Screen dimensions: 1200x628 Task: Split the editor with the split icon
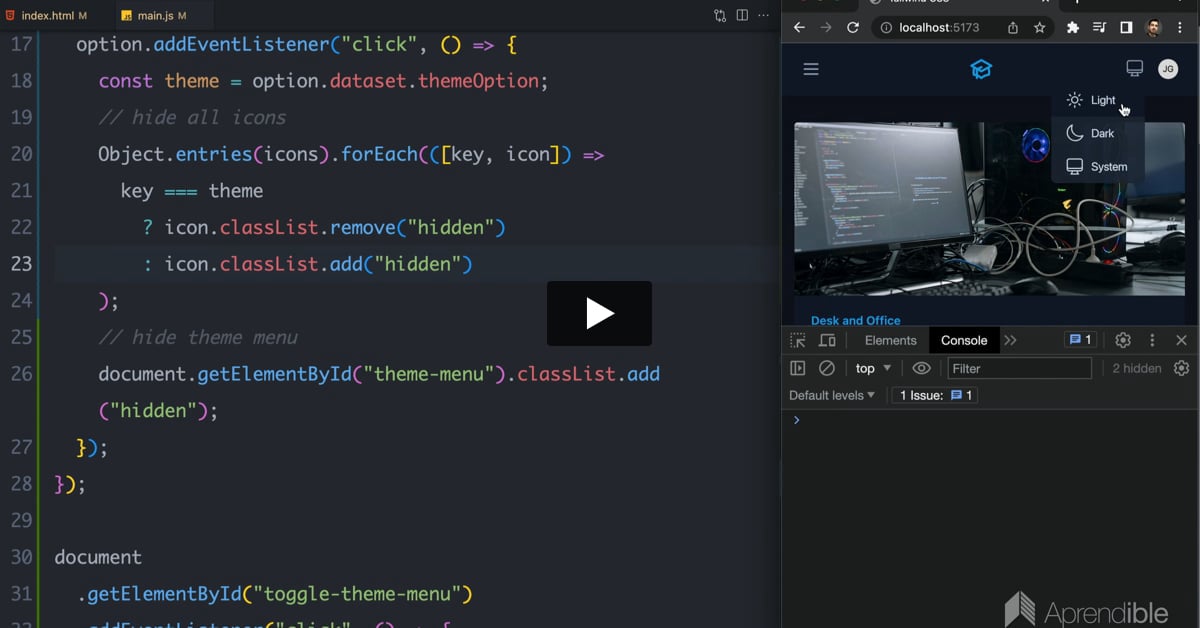(x=742, y=15)
